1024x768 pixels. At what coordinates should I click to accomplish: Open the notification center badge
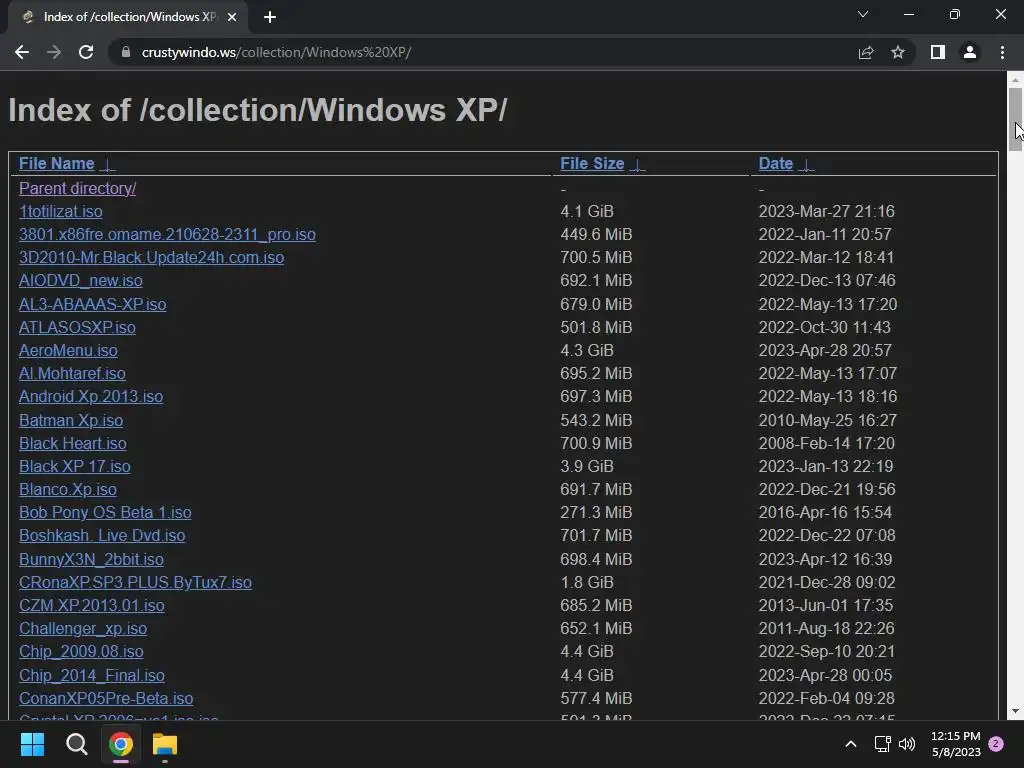point(996,744)
